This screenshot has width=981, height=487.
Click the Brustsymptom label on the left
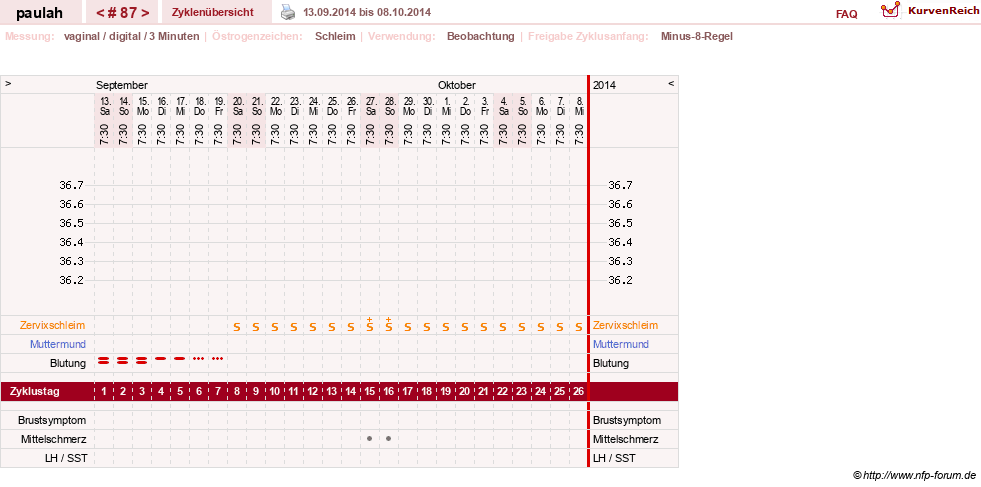52,420
